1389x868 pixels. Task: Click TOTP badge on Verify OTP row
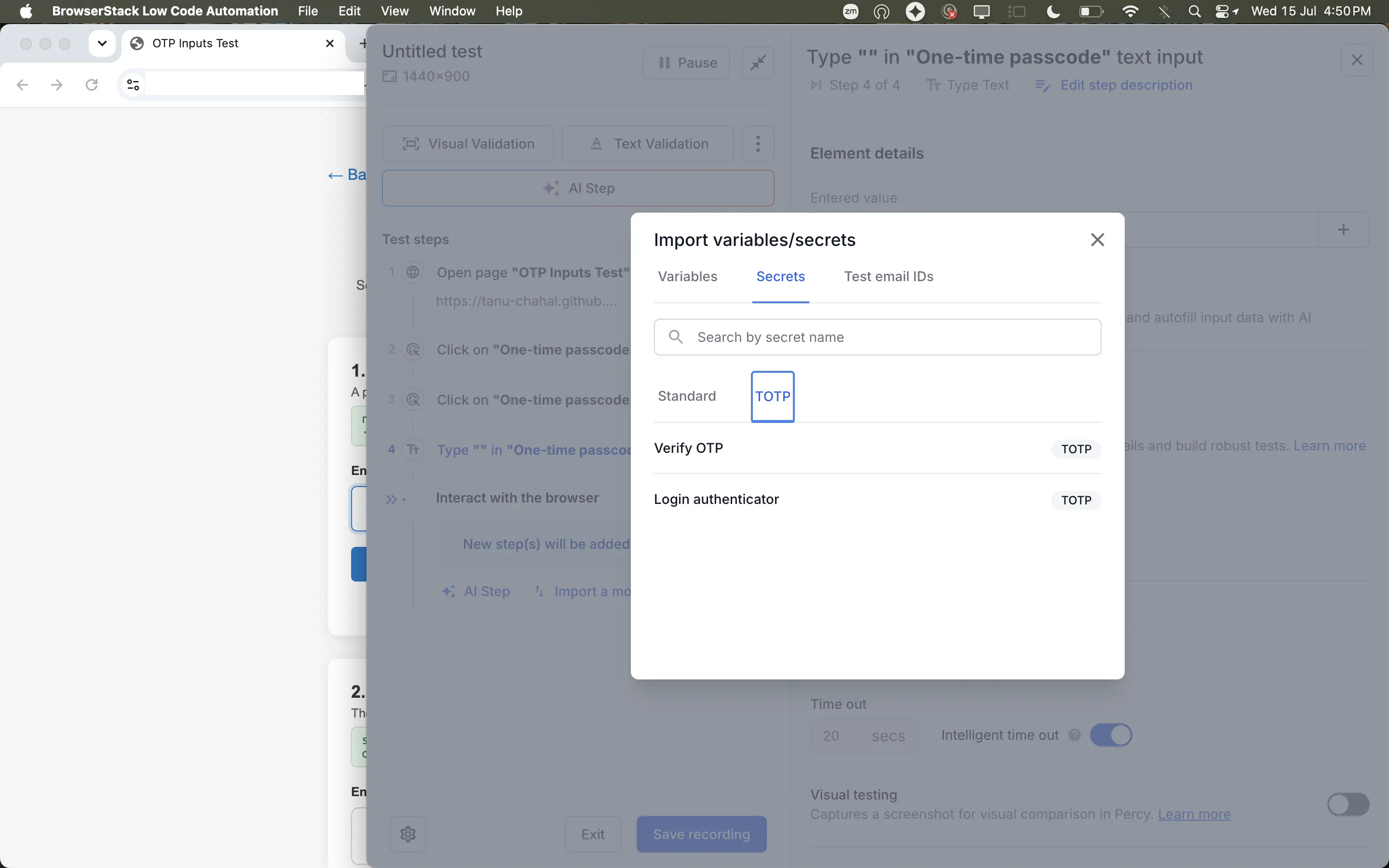point(1076,449)
